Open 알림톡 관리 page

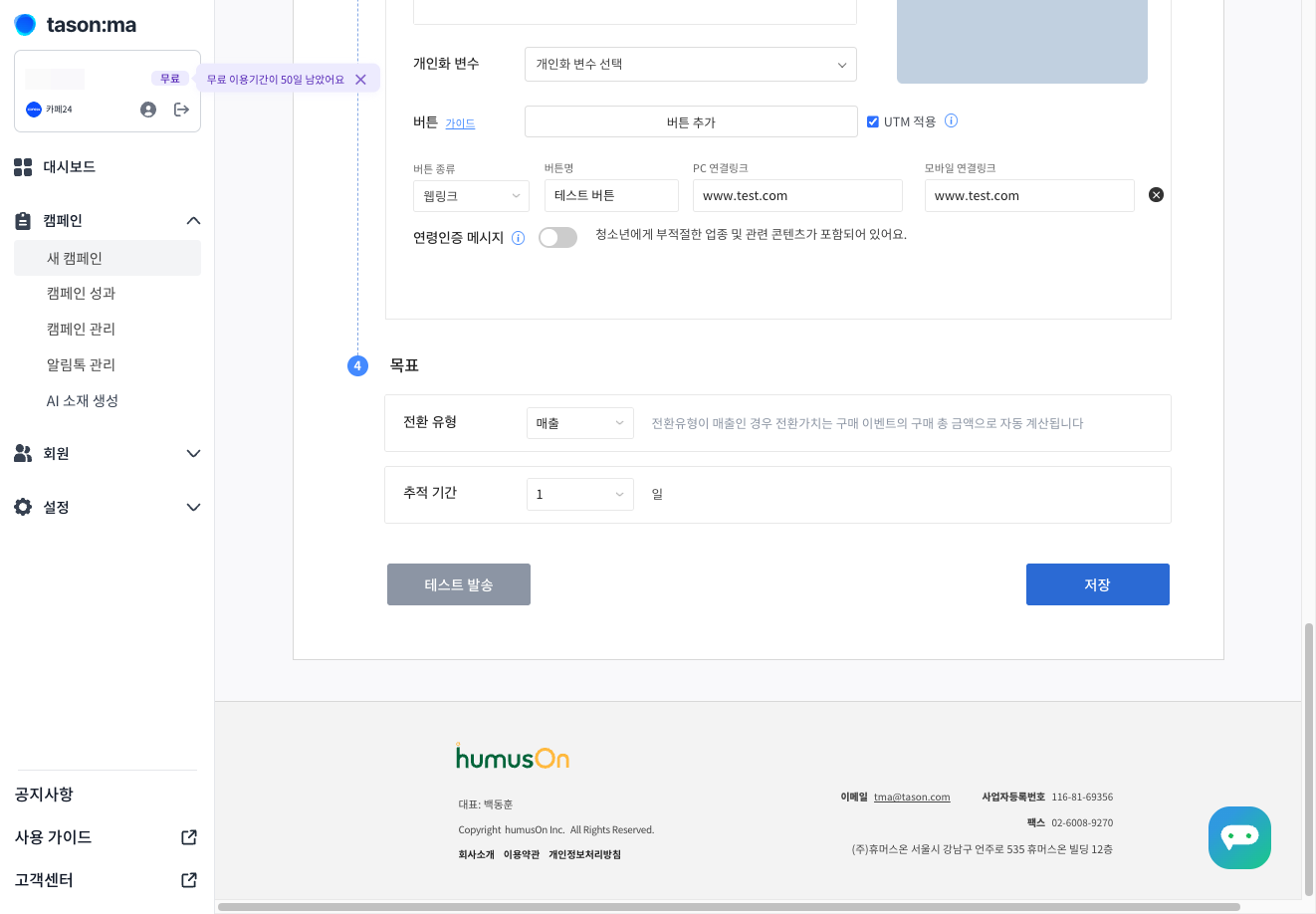pos(81,365)
